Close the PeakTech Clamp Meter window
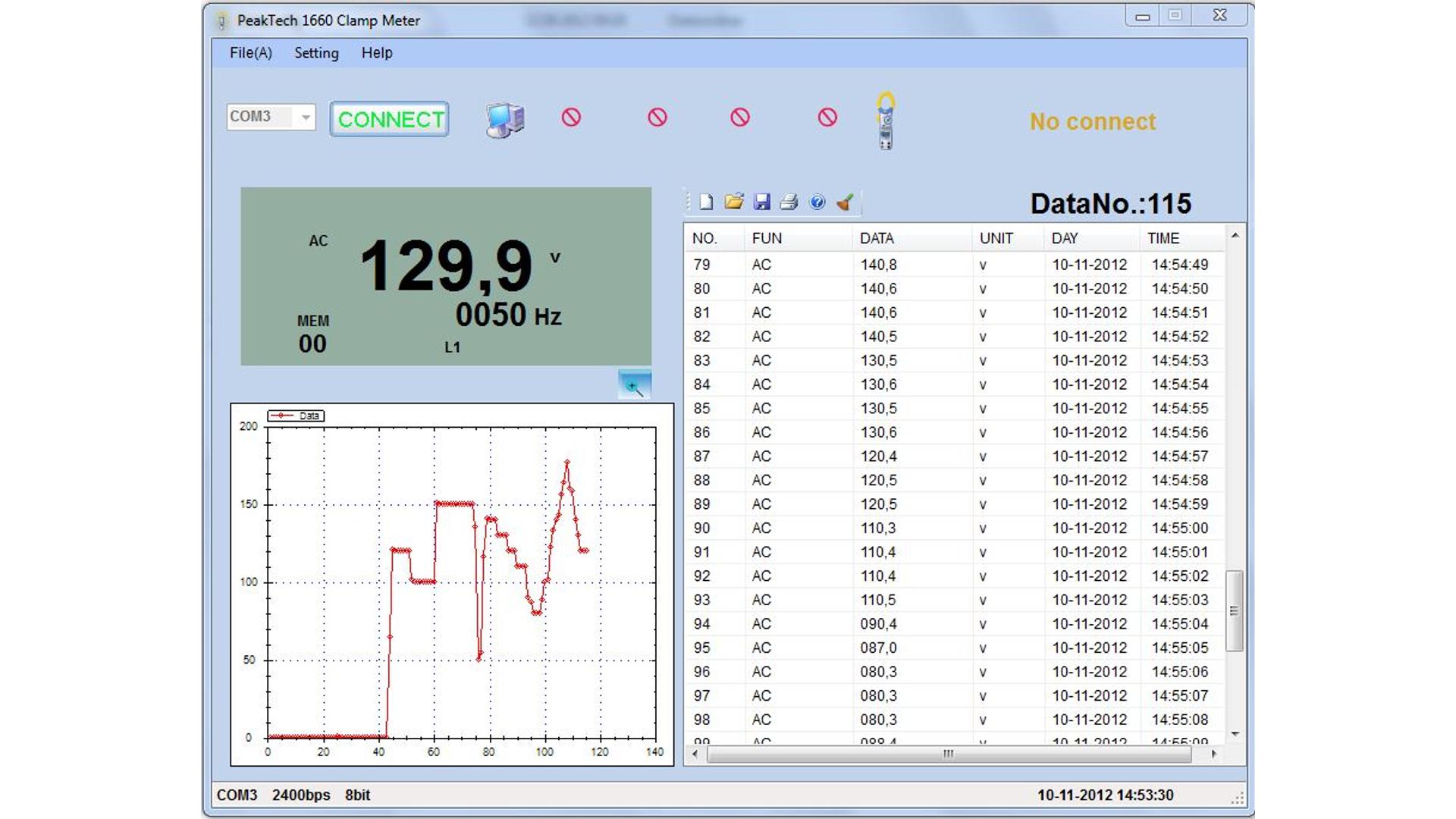1456x819 pixels. point(1219,16)
